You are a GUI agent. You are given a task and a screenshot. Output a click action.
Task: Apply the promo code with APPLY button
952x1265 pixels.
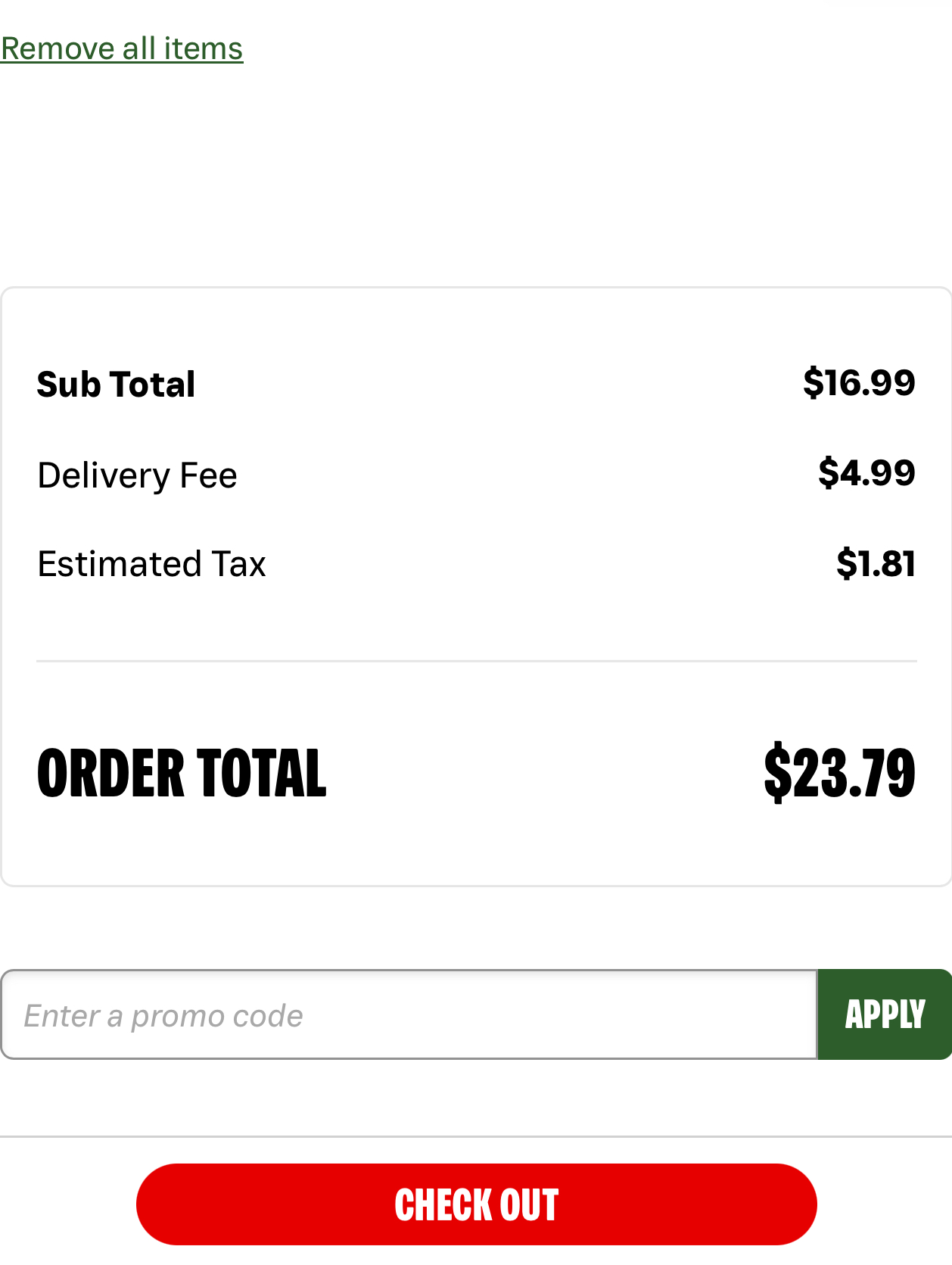click(x=884, y=1014)
